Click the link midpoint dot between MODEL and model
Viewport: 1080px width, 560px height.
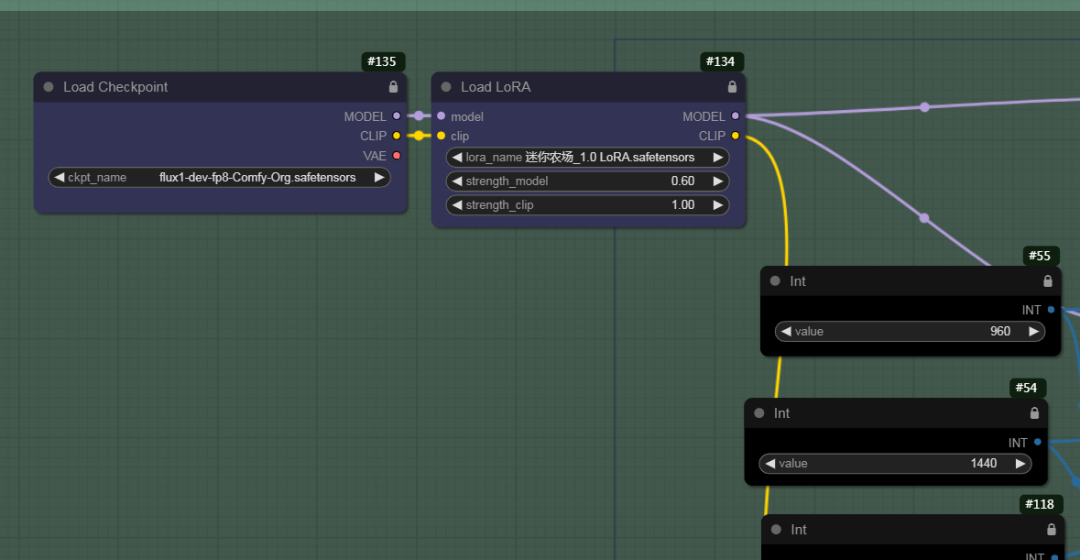[x=419, y=116]
